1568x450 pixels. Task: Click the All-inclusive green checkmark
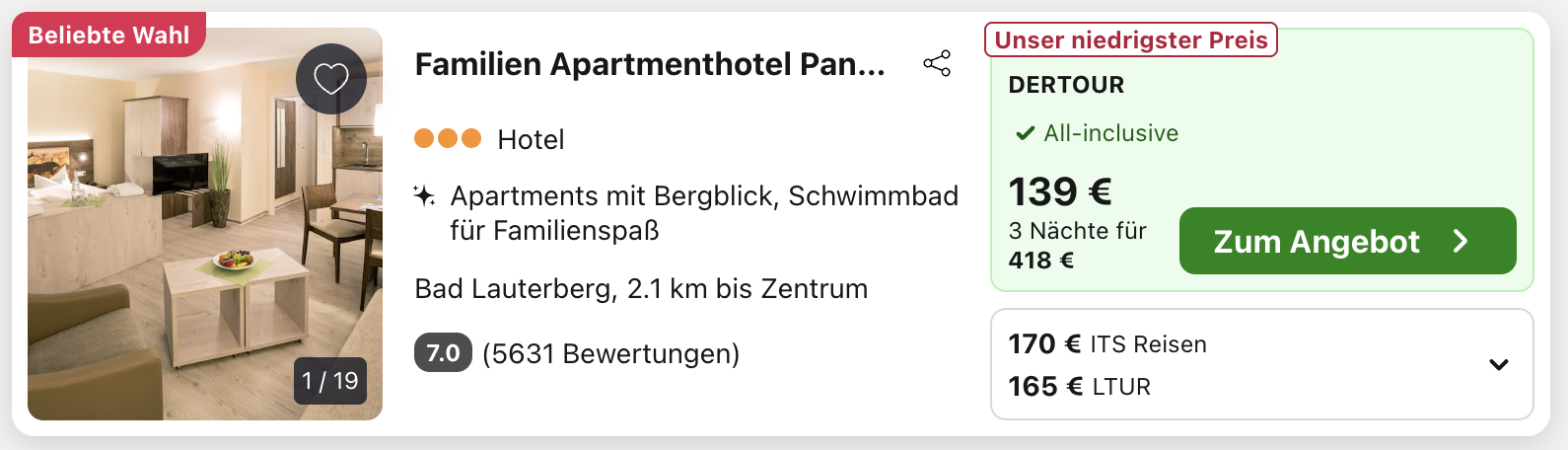[x=1026, y=133]
